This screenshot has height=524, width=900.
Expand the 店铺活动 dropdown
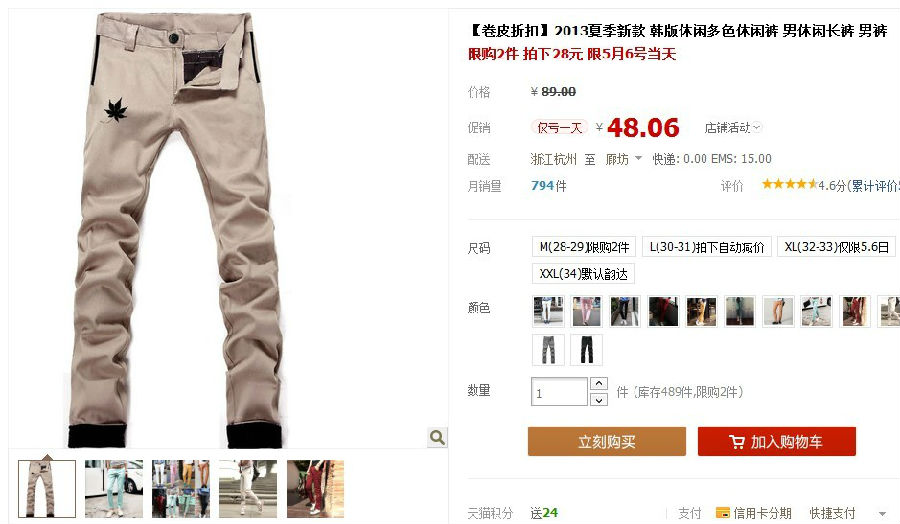pyautogui.click(x=733, y=127)
